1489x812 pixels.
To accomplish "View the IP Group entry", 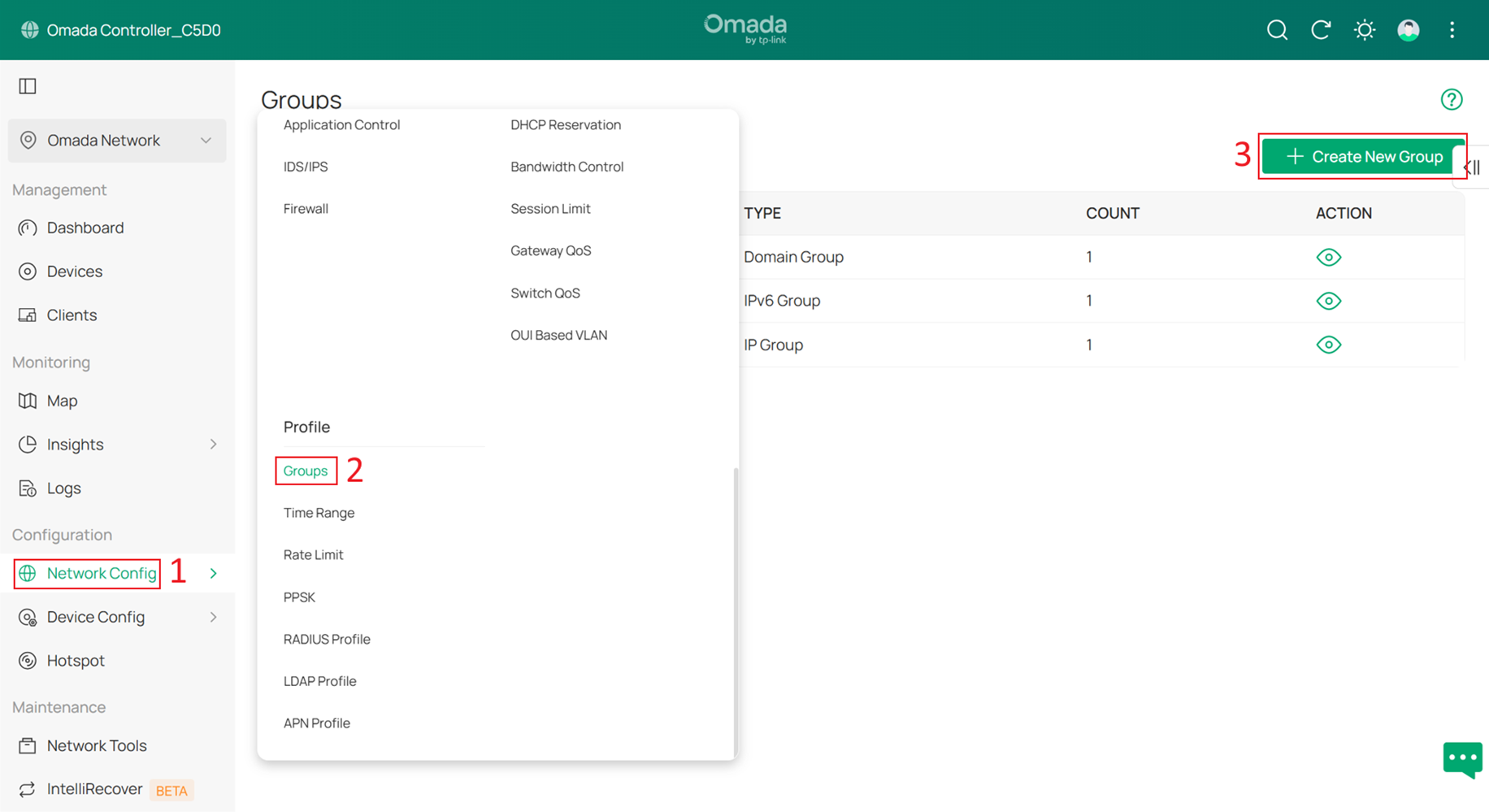I will coord(1329,344).
